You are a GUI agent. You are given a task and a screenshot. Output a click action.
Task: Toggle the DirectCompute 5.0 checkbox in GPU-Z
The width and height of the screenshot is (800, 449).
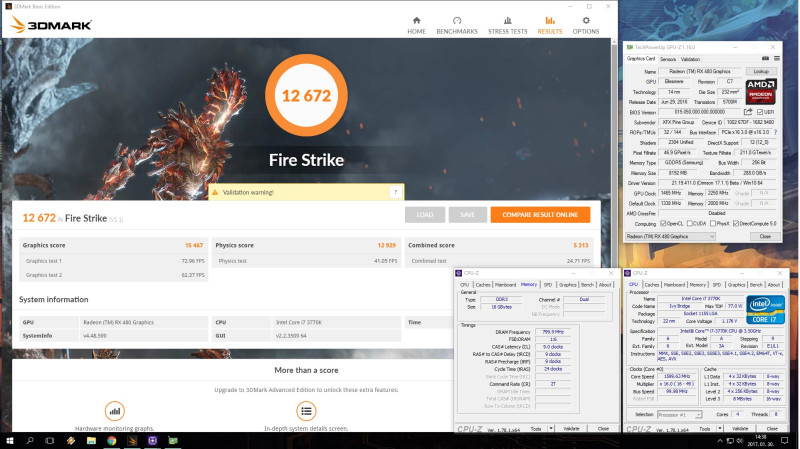pos(736,223)
